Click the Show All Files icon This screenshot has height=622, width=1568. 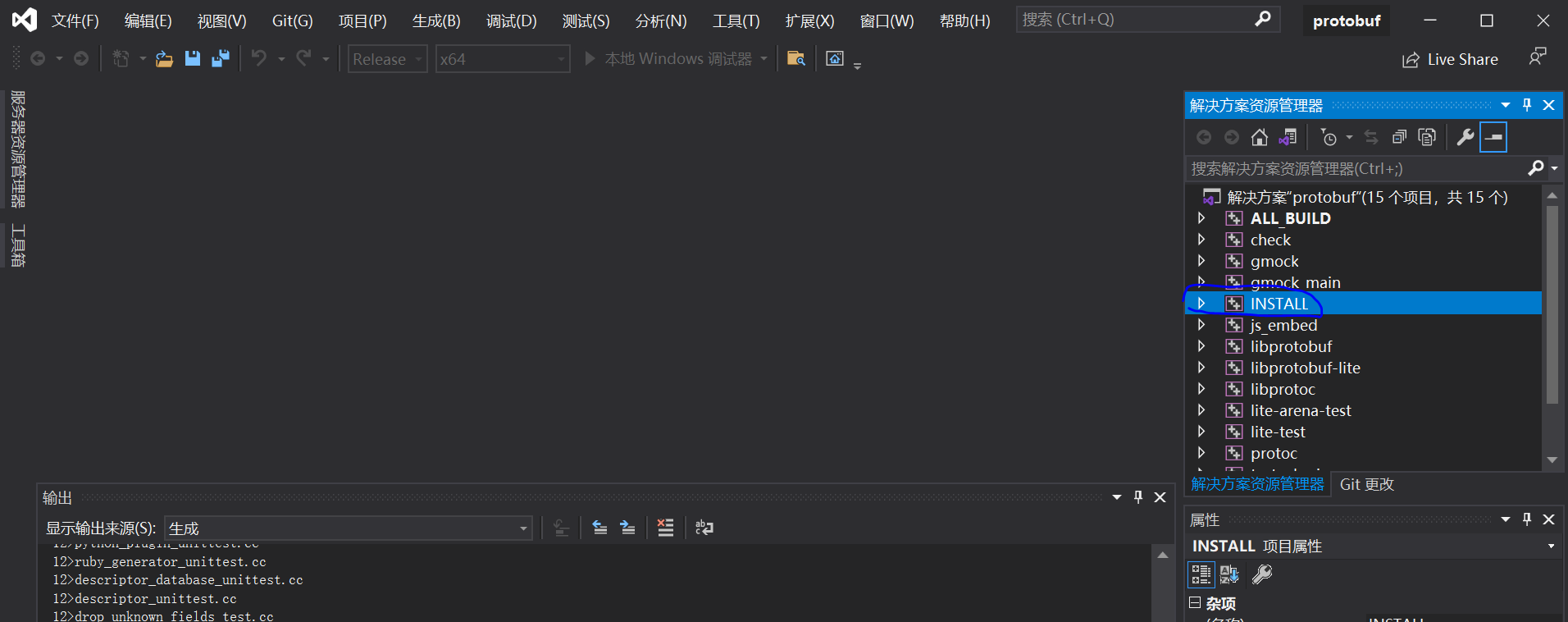tap(1427, 137)
